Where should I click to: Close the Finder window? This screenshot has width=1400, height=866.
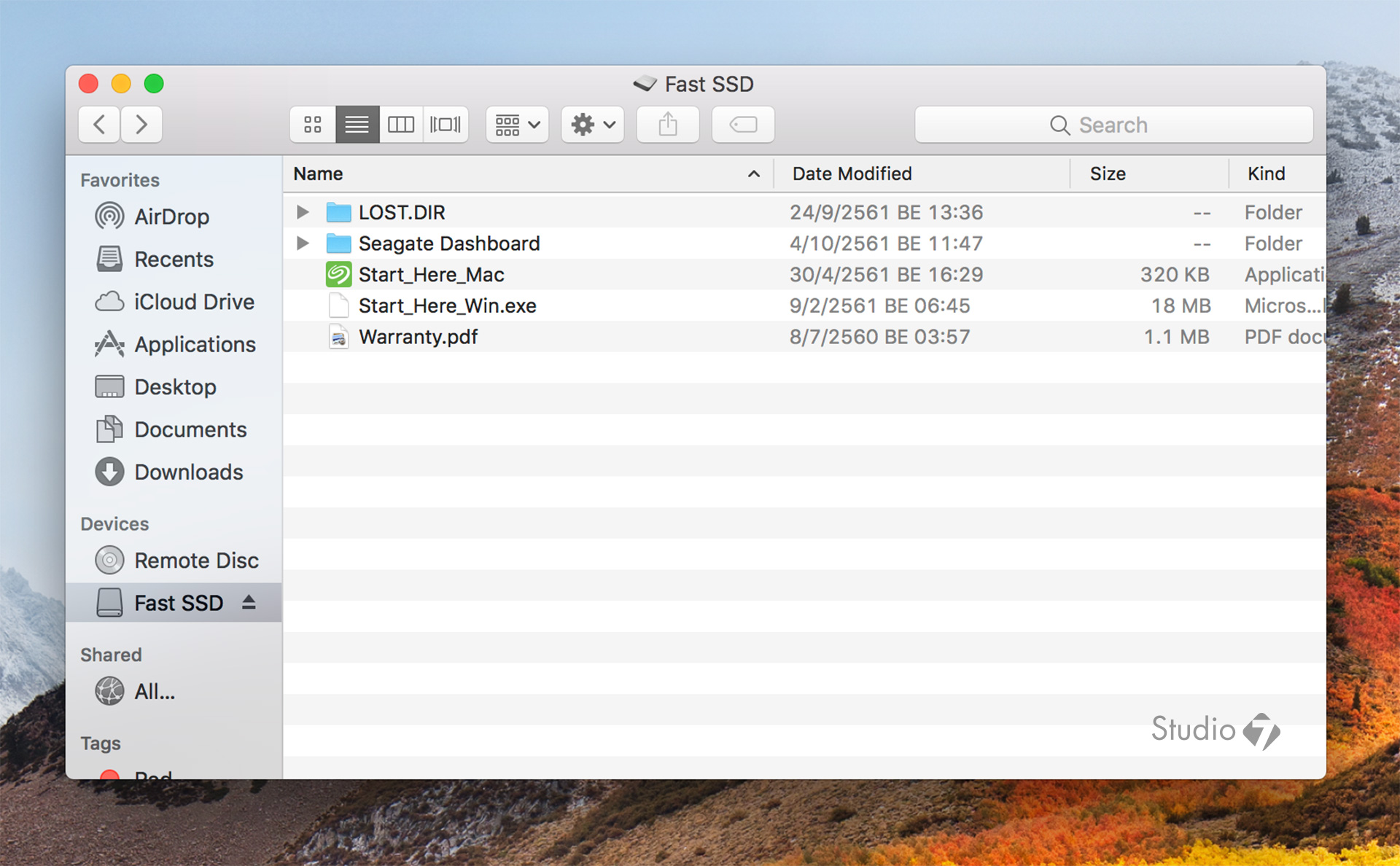click(88, 84)
